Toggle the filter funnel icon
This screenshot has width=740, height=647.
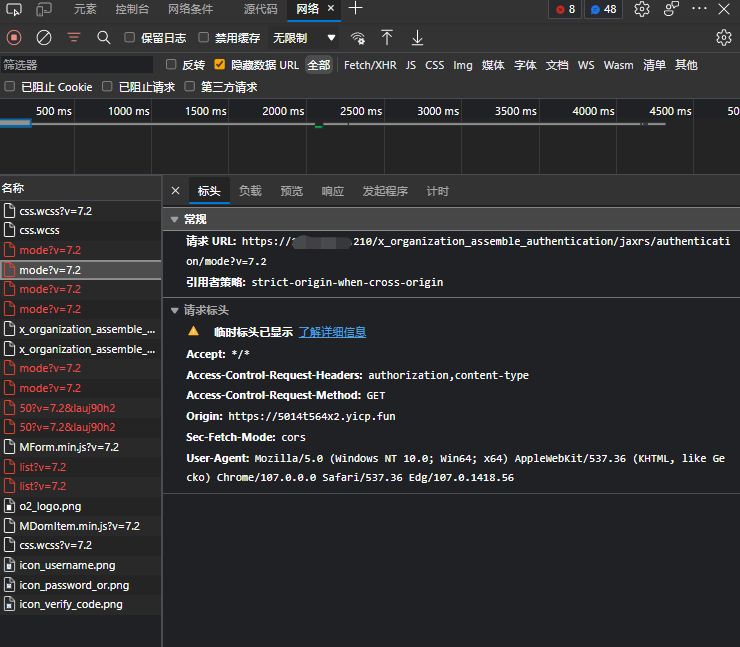tap(74, 37)
